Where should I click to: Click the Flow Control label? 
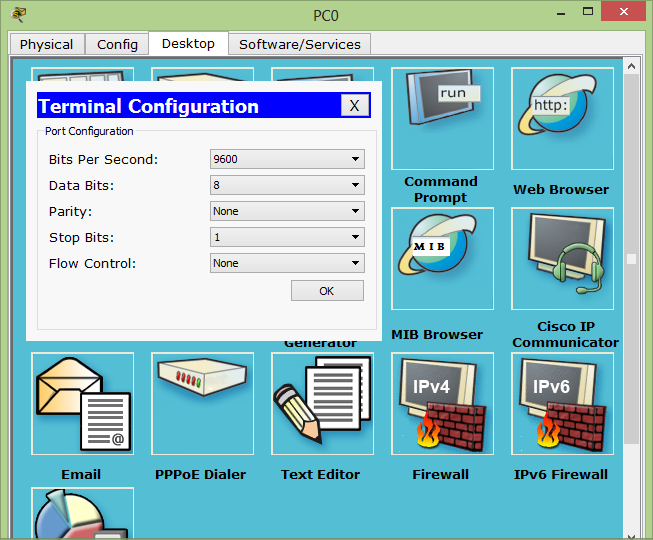point(92,264)
